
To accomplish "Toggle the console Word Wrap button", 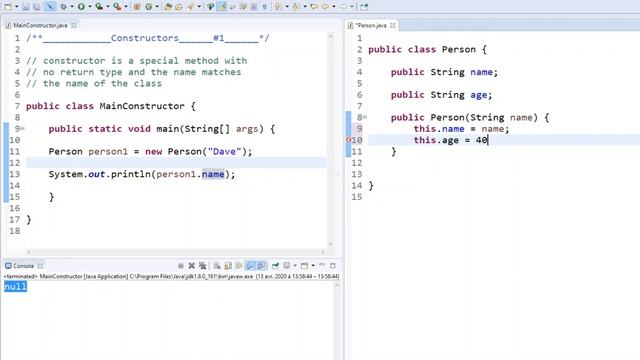I will click(239, 266).
